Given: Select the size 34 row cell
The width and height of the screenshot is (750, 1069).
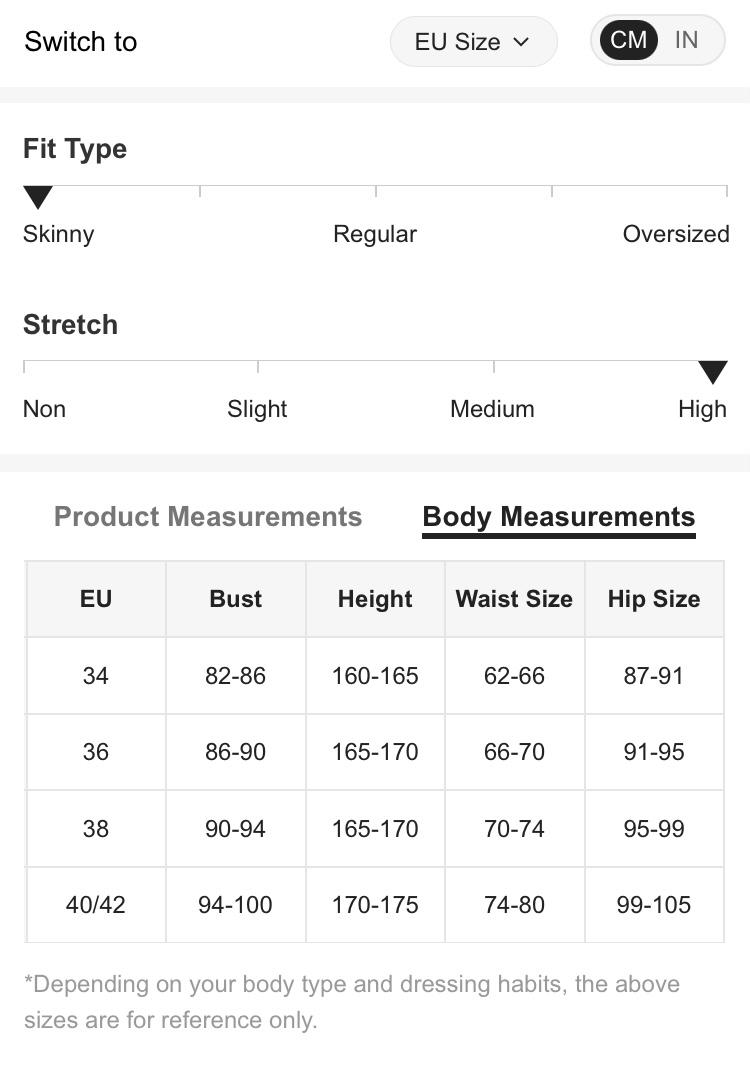Looking at the screenshot, I should (96, 676).
